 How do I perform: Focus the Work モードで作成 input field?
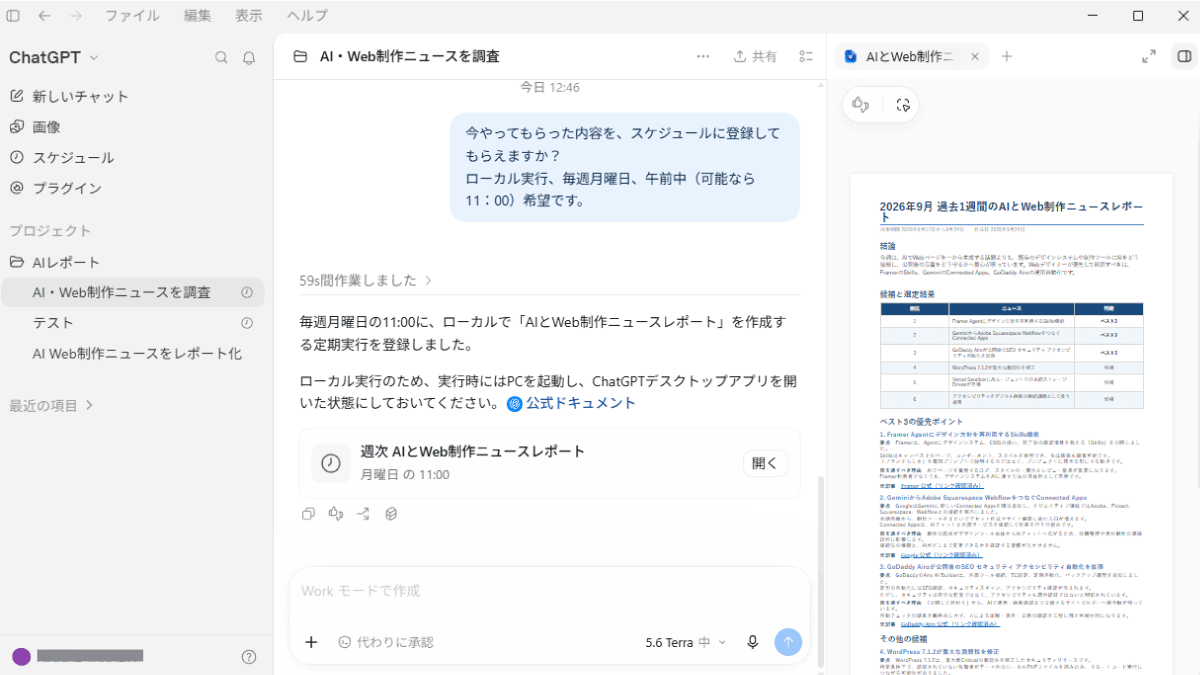pos(549,591)
